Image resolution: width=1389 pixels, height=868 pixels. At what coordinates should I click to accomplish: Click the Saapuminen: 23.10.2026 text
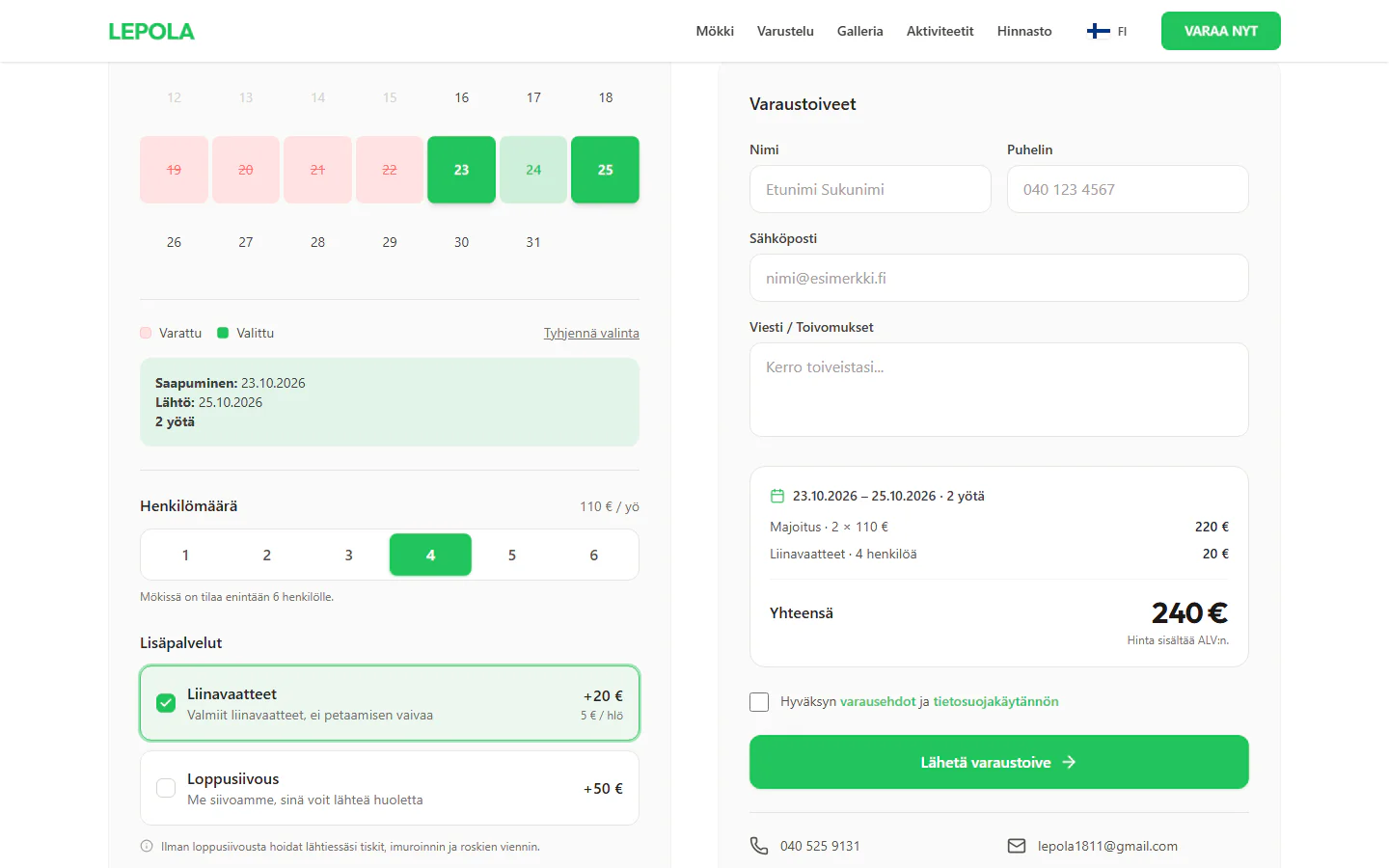coord(231,383)
